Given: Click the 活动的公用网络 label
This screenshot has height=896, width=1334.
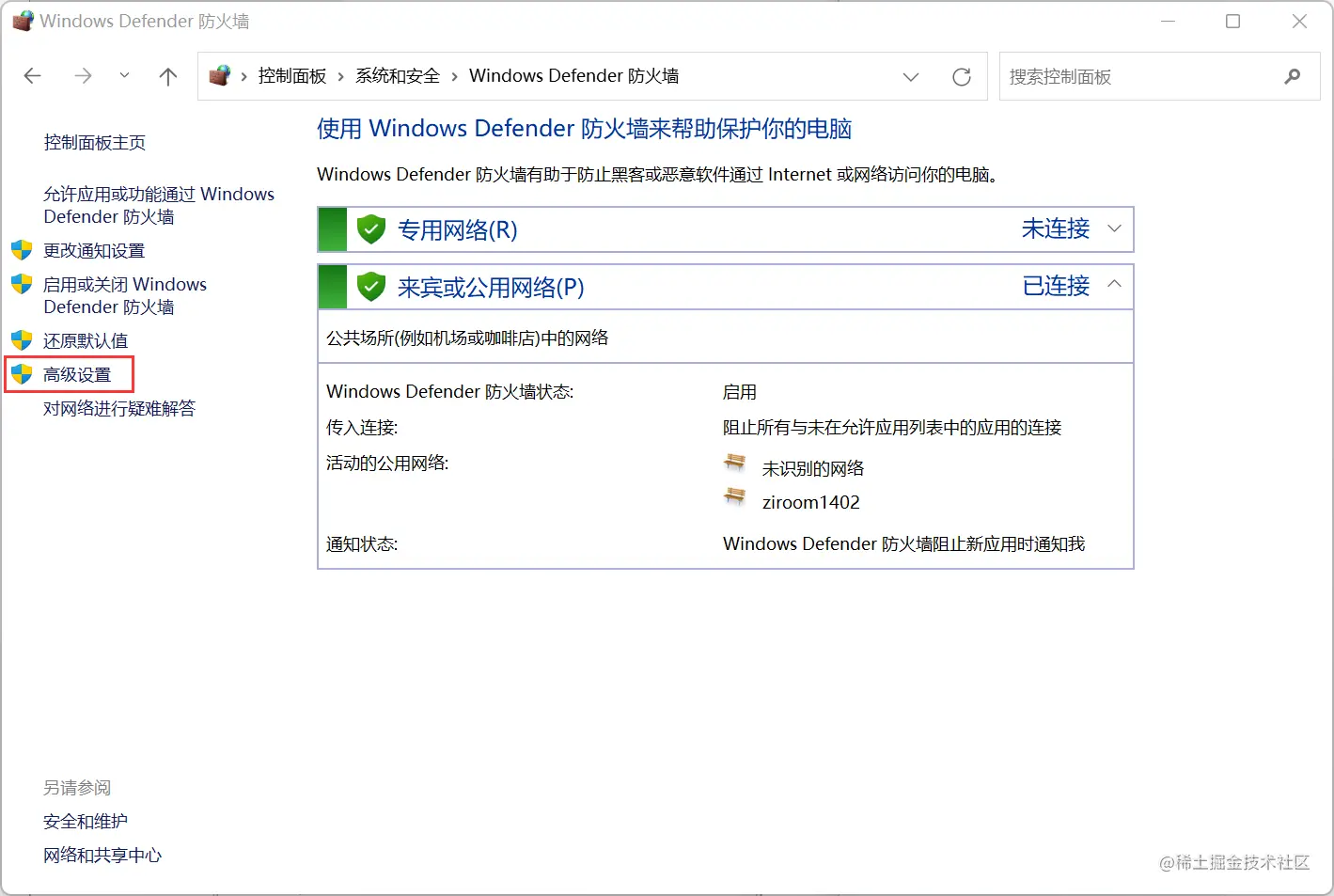Looking at the screenshot, I should 387,464.
